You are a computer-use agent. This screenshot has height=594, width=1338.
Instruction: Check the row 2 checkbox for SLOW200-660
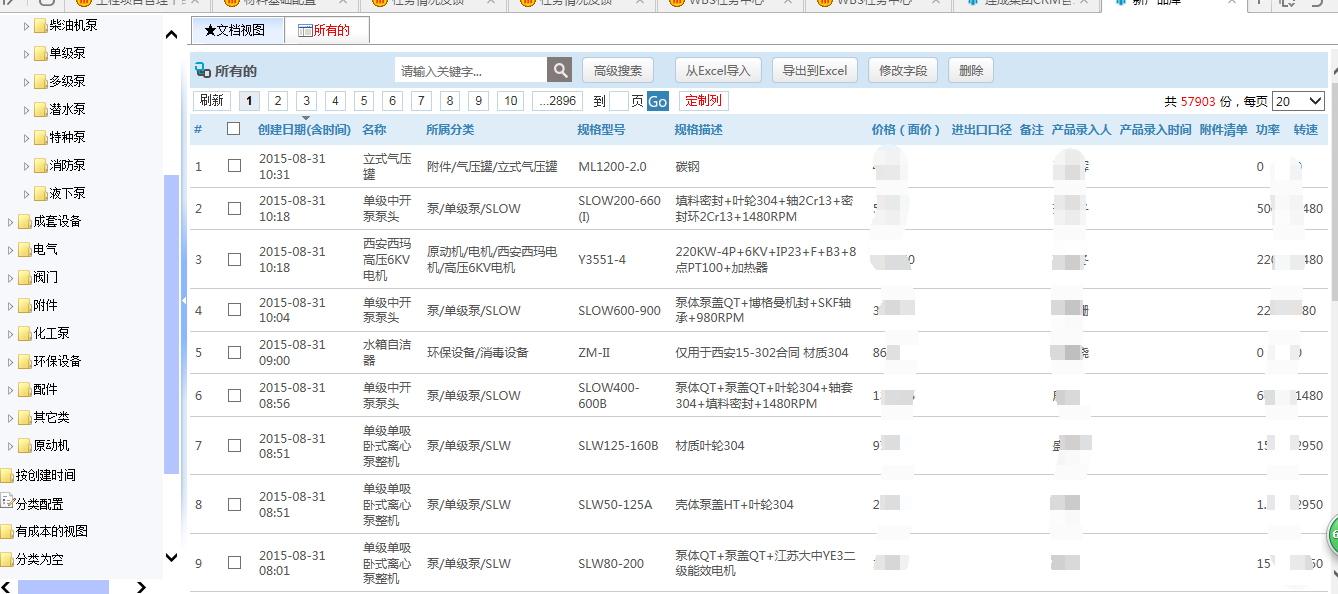pyautogui.click(x=234, y=208)
